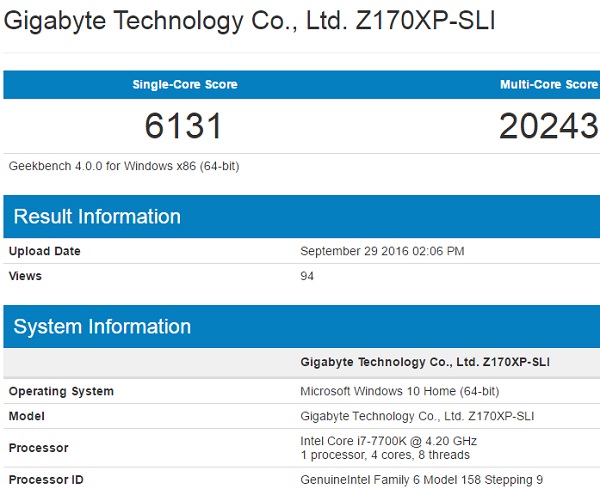Click the Model value Gigabyte Technology Z170XP-SLI
Viewport: 600px width, 489px height.
(x=417, y=416)
